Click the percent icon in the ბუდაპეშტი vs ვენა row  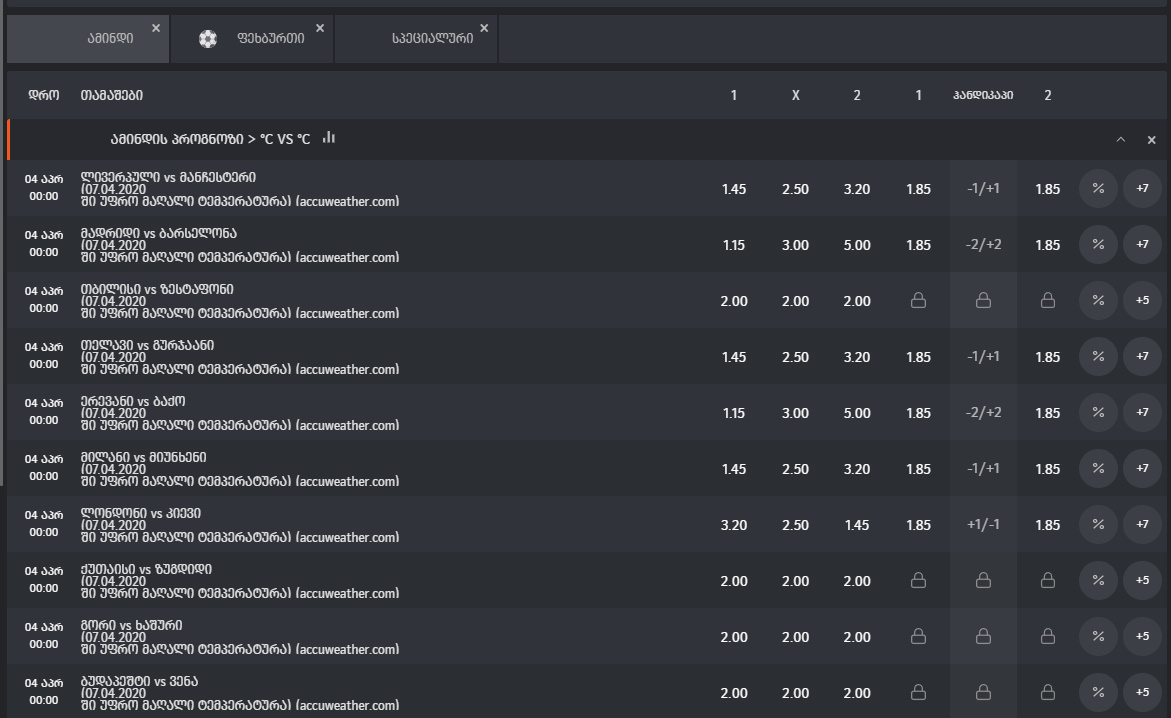coord(1098,692)
